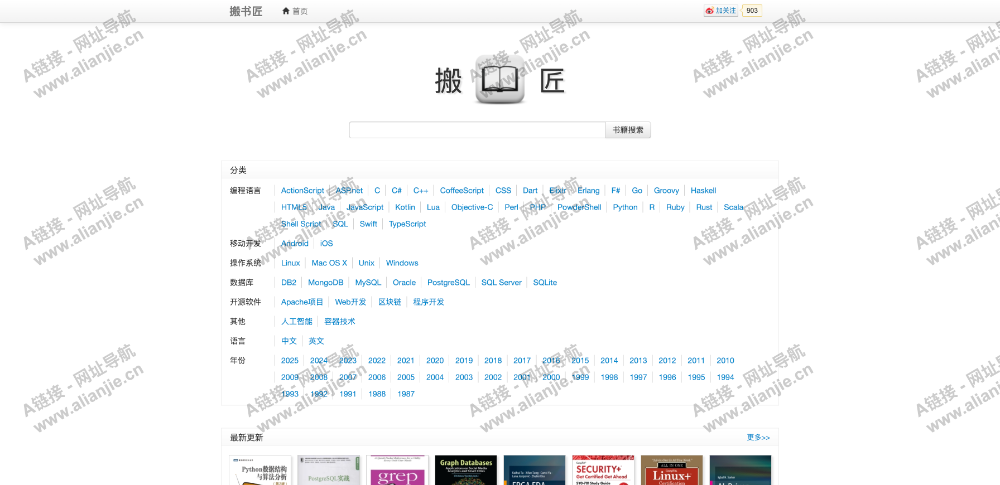The height and width of the screenshot is (485, 1000).
Task: Click the home icon next to 首页
Action: 286,11
